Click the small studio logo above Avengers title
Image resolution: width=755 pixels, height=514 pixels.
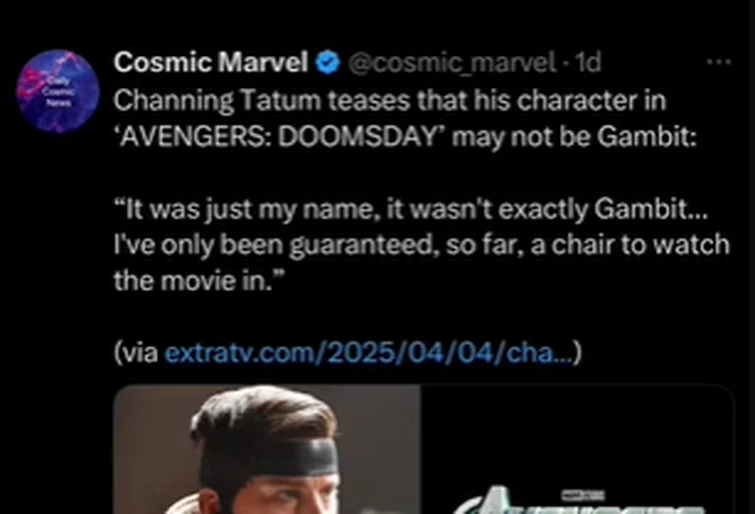[582, 494]
